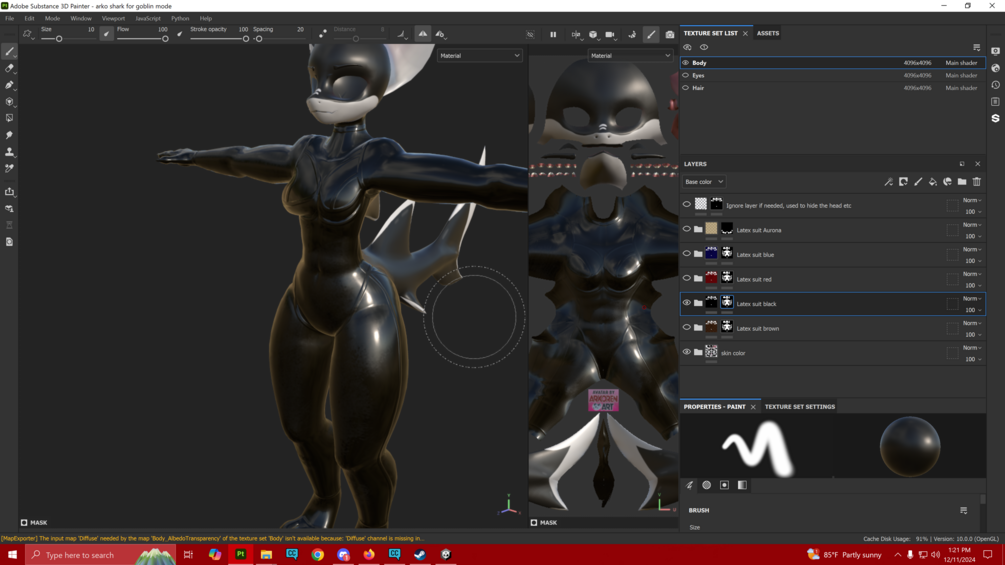Open the 3D viewport Material dropdown
The width and height of the screenshot is (1005, 565).
pyautogui.click(x=479, y=56)
